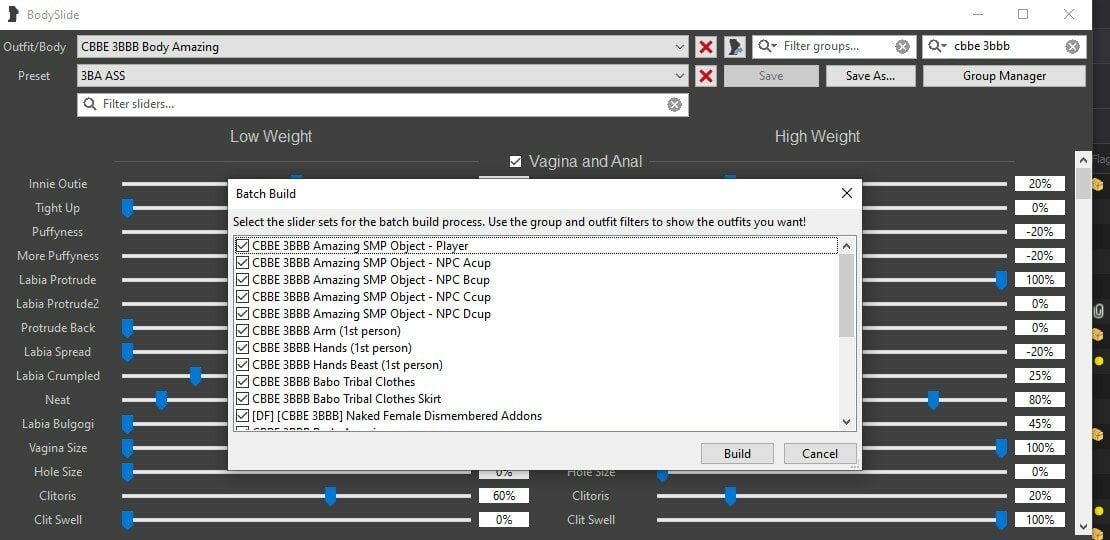Click the Hole Size label at left
The height and width of the screenshot is (540, 1110).
click(x=58, y=472)
